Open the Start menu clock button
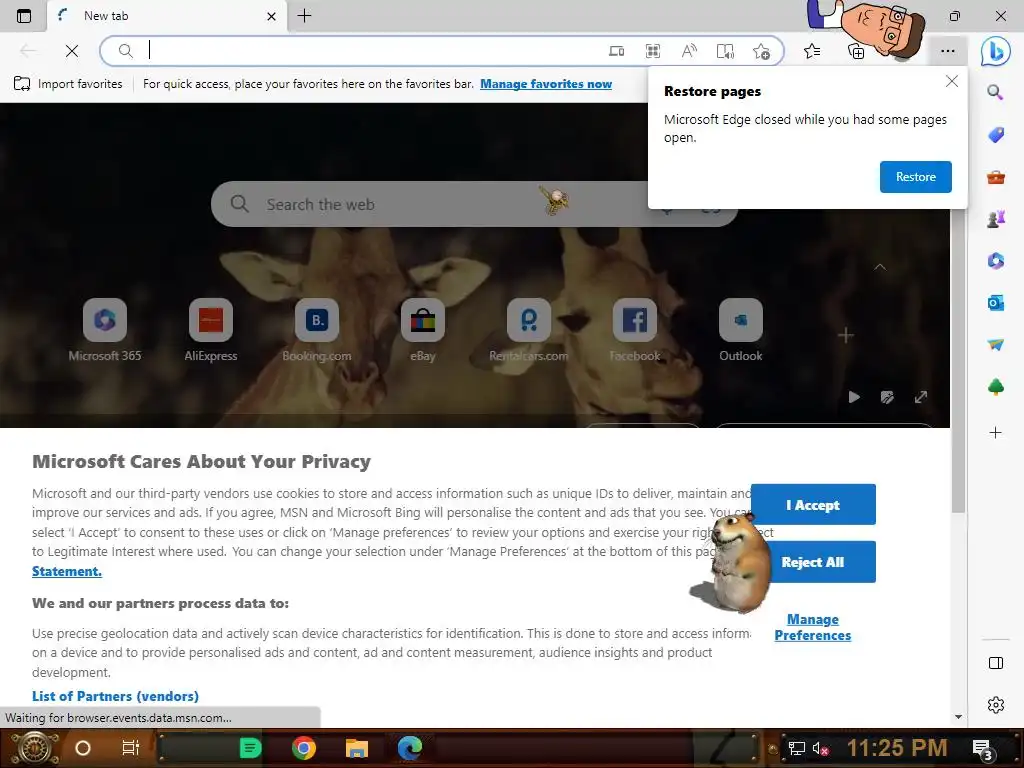The image size is (1024, 768). coord(33,748)
